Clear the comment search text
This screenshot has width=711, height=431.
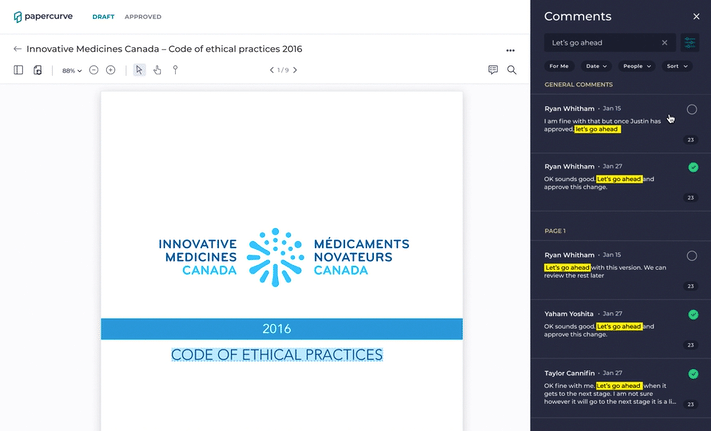coord(664,43)
